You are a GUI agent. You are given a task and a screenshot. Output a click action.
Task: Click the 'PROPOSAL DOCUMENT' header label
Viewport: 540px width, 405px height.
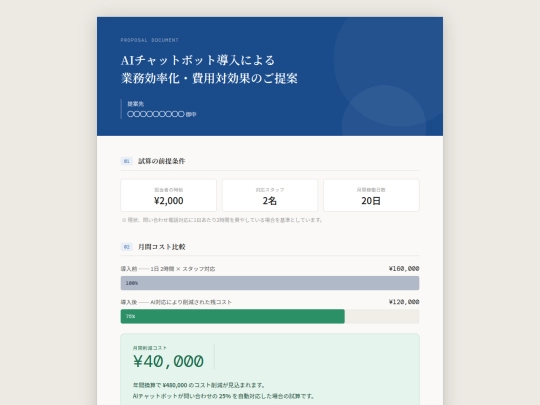pyautogui.click(x=149, y=40)
